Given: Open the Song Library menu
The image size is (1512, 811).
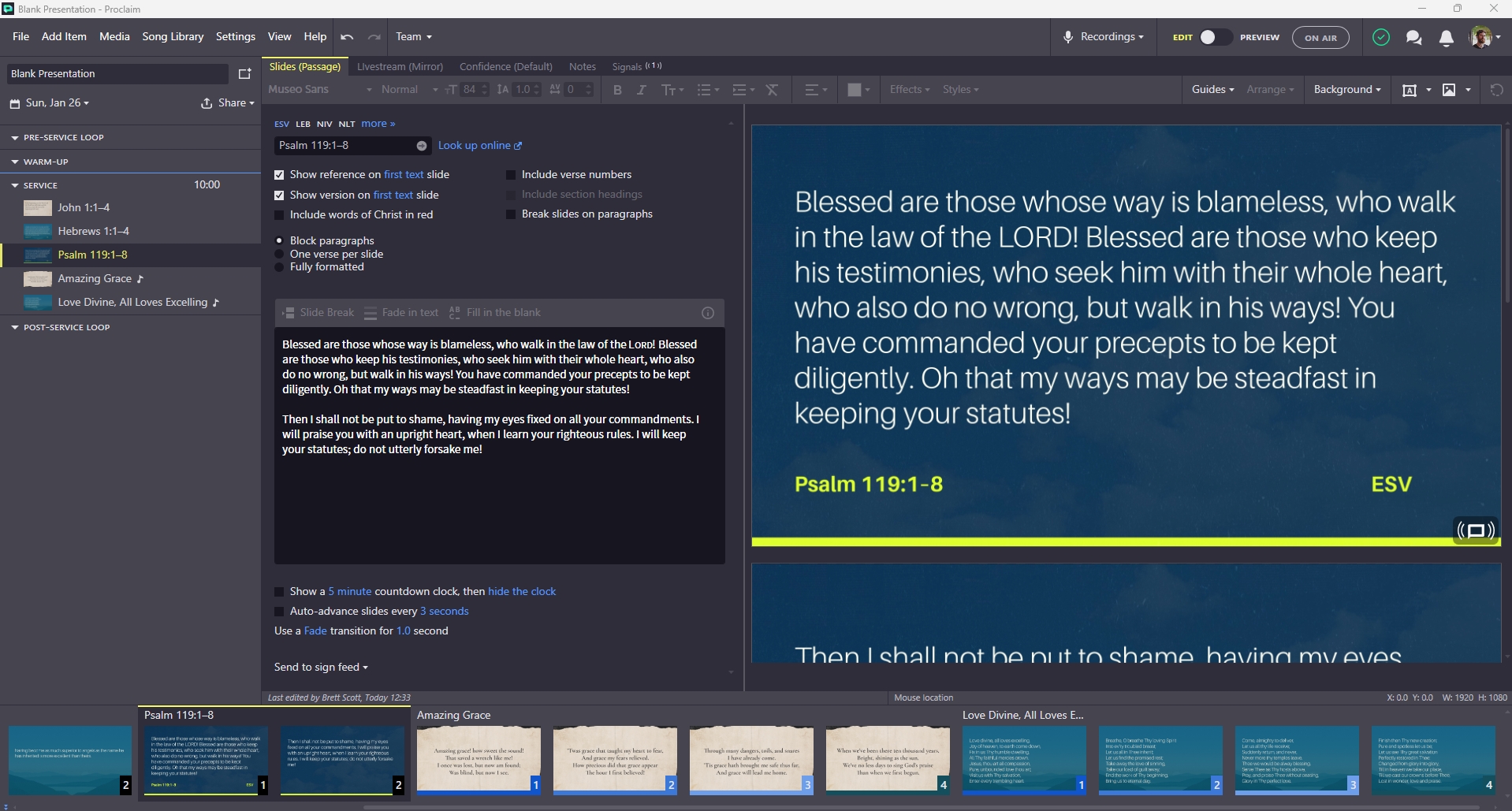Looking at the screenshot, I should [x=173, y=37].
